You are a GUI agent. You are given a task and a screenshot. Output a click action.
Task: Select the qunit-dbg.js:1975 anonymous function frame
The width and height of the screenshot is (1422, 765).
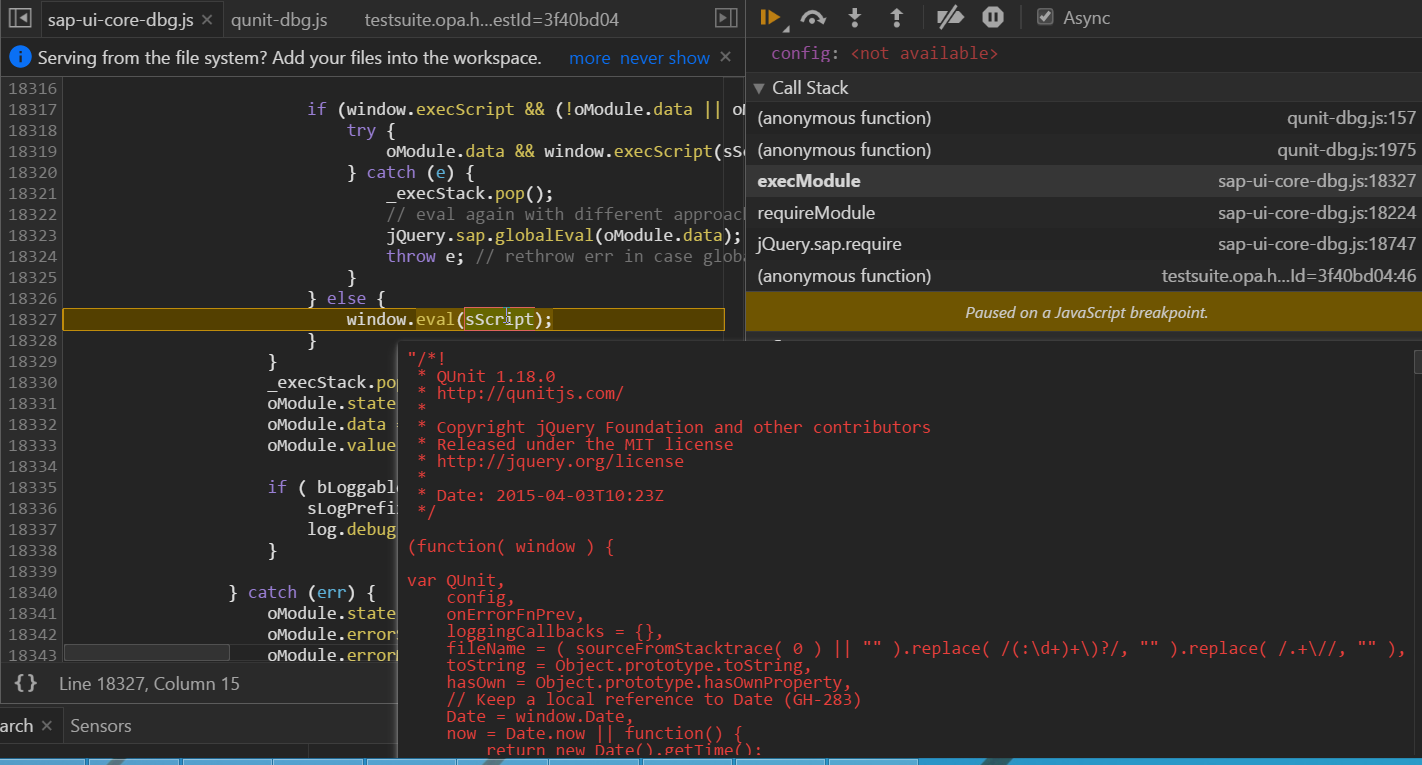pyautogui.click(x=1086, y=150)
